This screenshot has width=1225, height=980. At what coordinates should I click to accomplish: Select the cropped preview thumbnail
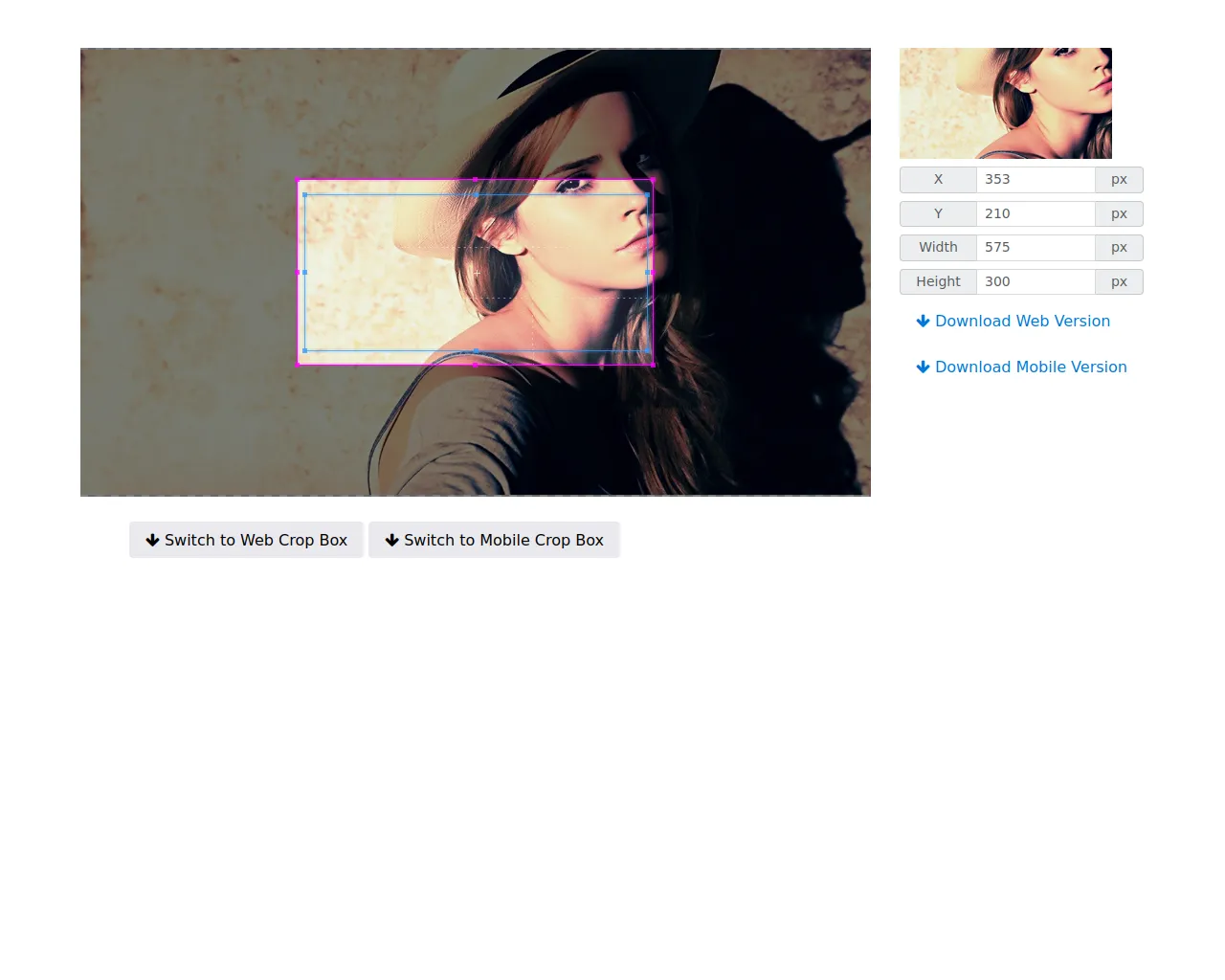click(x=1006, y=103)
